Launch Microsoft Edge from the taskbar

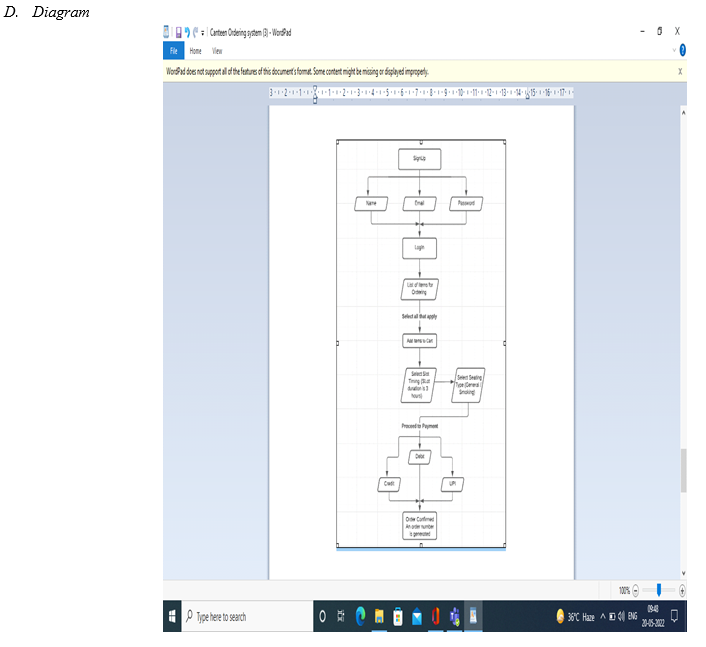pyautogui.click(x=360, y=616)
